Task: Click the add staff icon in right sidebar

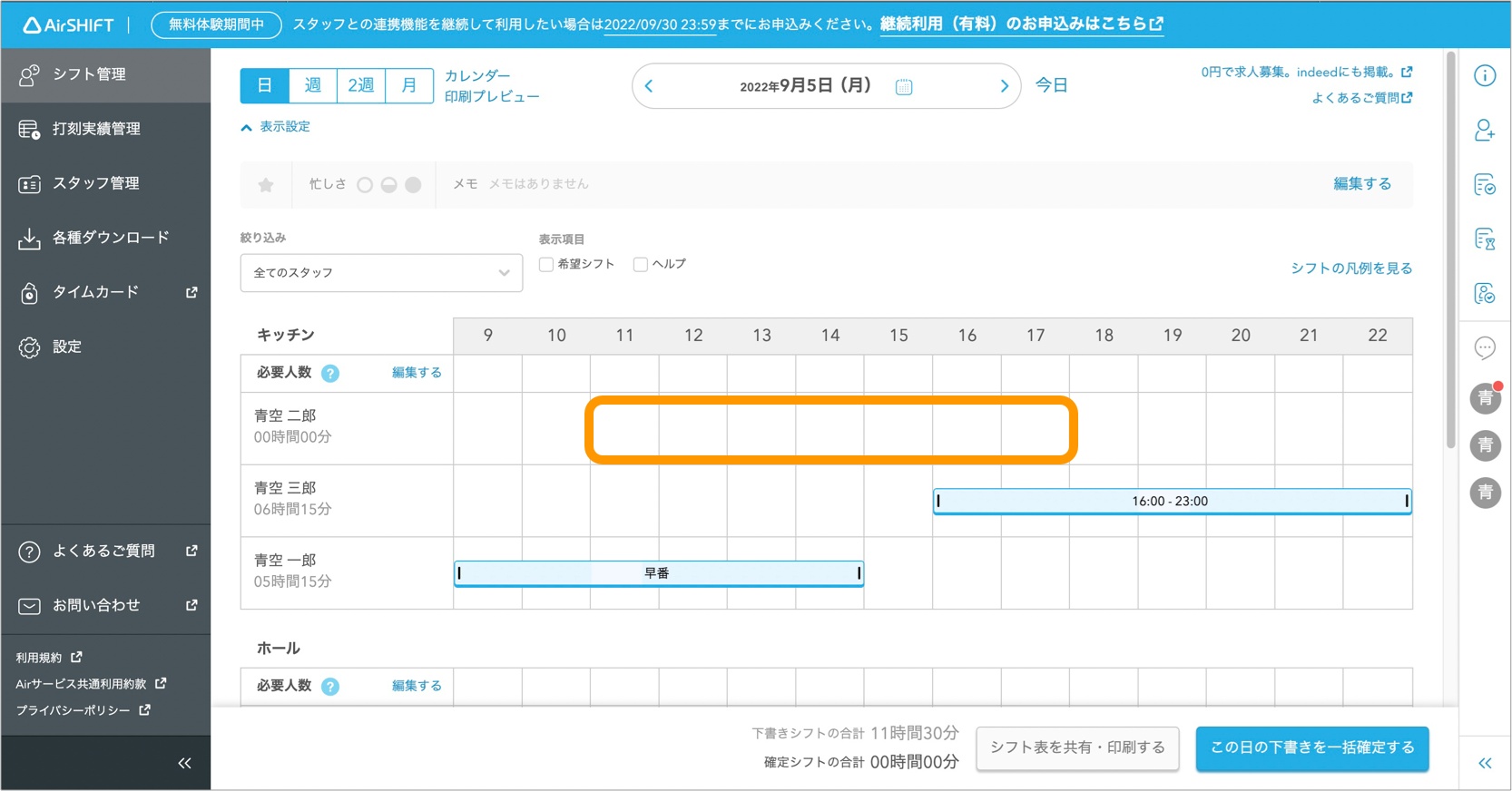Action: pos(1485,131)
